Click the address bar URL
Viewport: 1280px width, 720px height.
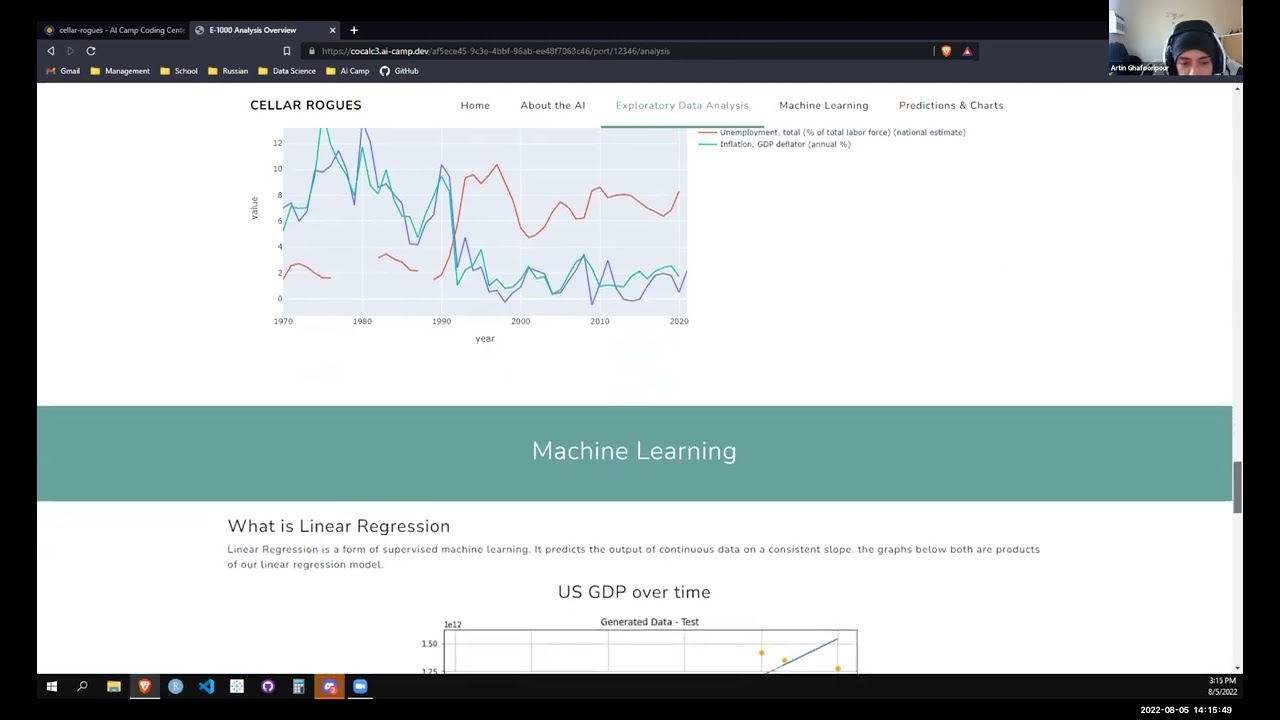click(x=496, y=51)
